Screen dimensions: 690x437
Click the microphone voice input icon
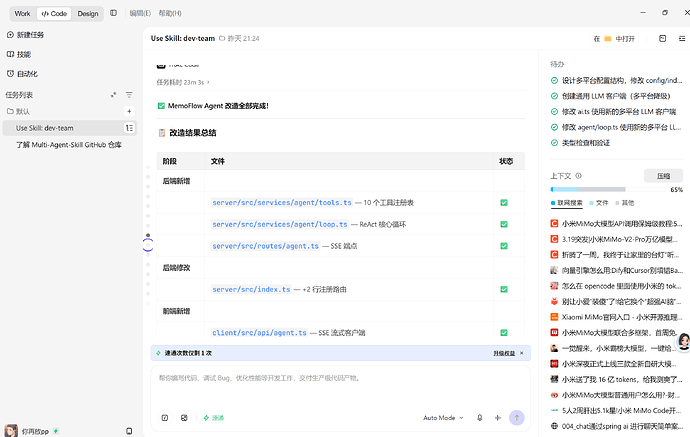pos(480,418)
